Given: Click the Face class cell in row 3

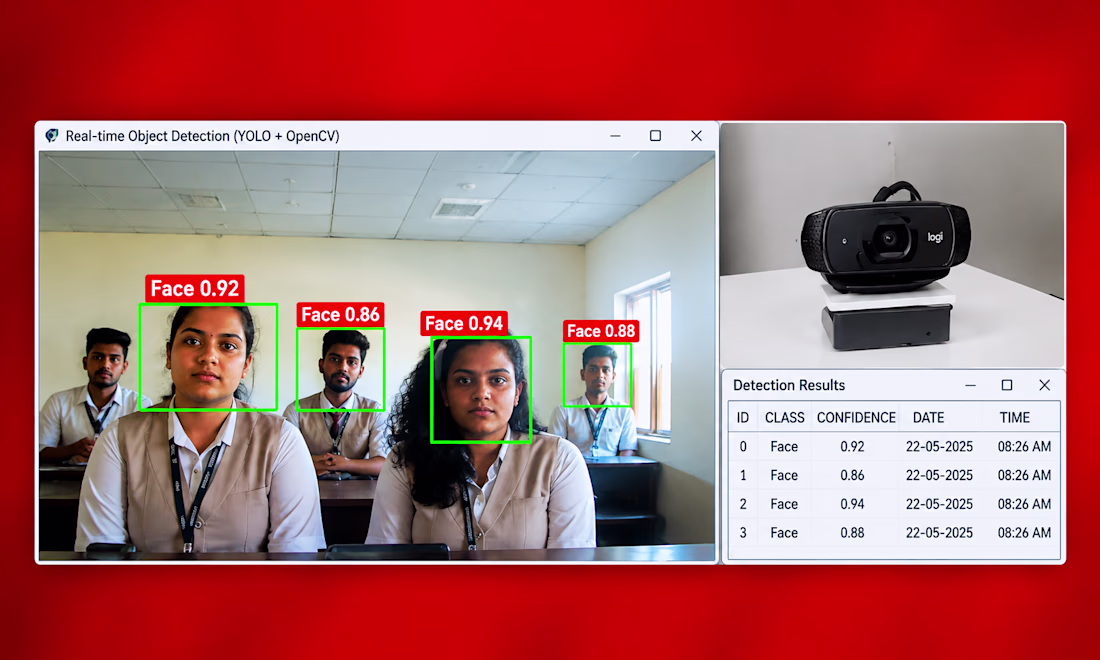Looking at the screenshot, I should point(784,533).
